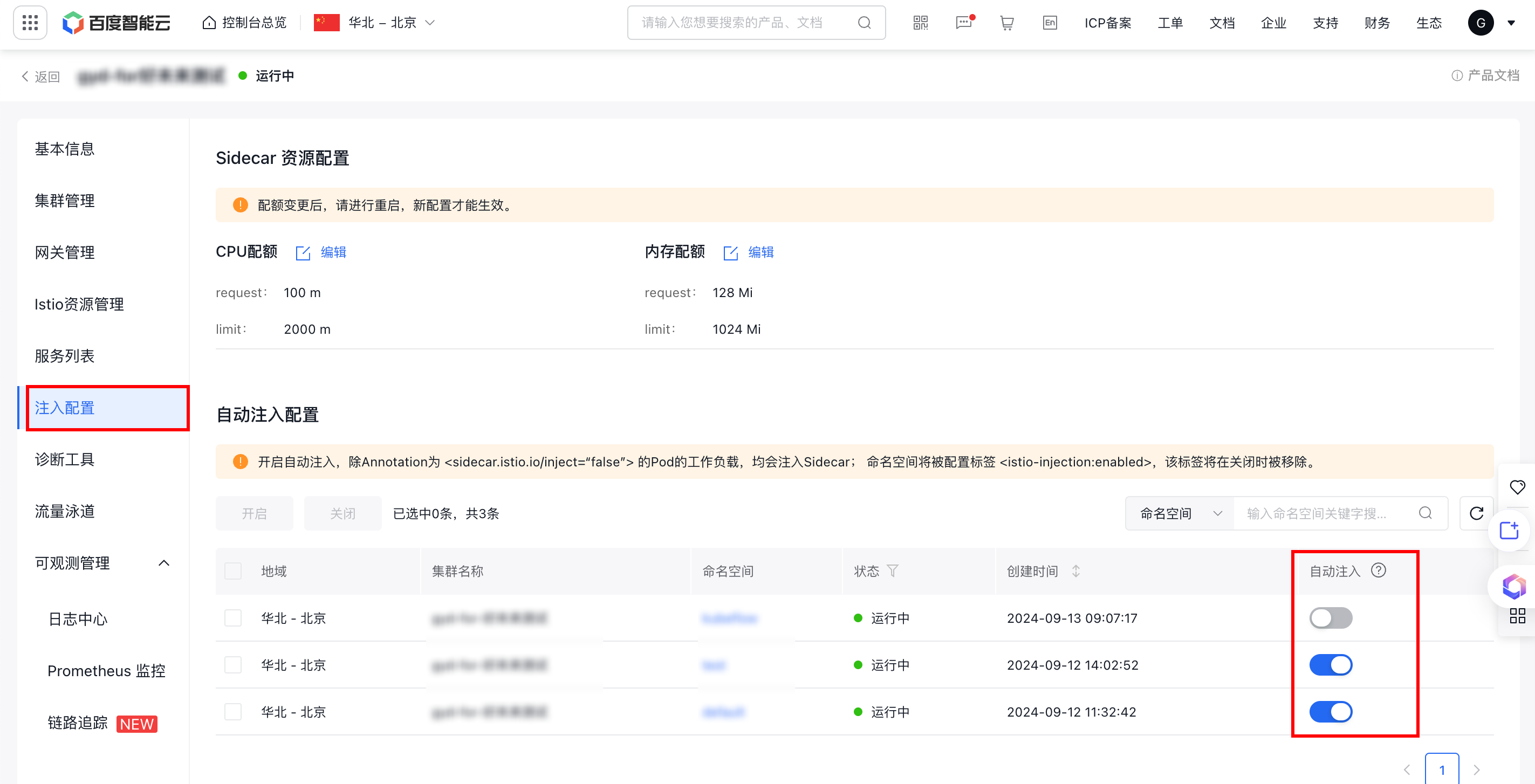Screen dimensions: 1535x784
Task: Open the product grid menu icon
Action: (30, 23)
